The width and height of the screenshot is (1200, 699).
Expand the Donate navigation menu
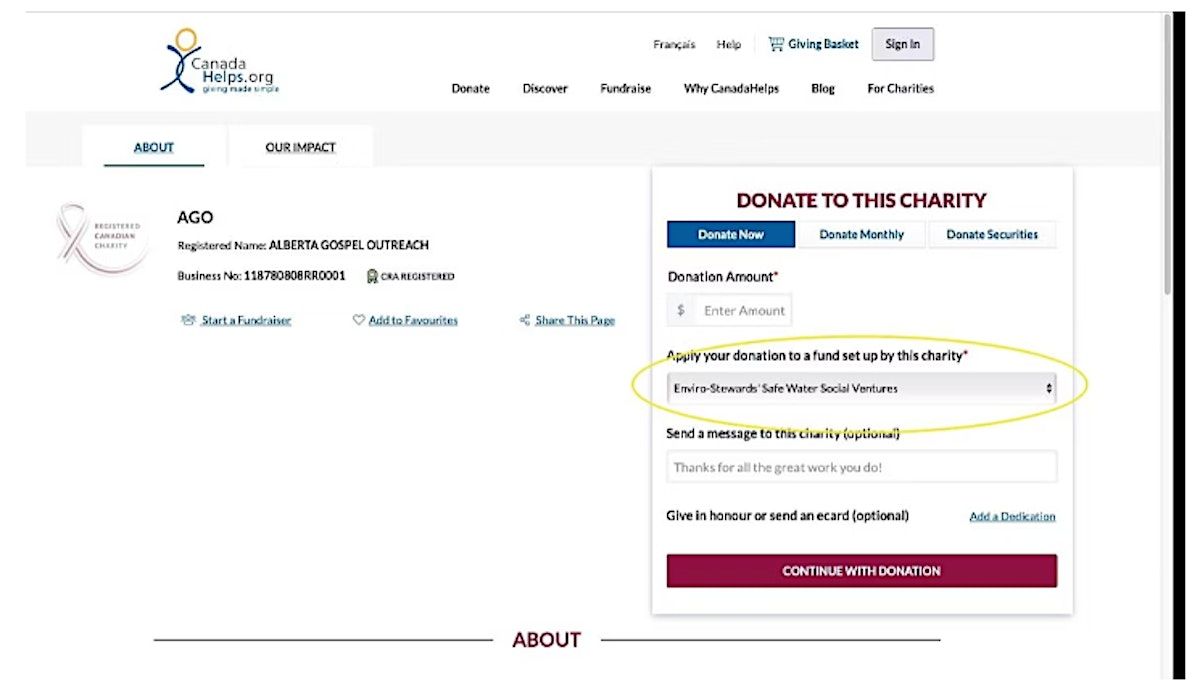[470, 89]
